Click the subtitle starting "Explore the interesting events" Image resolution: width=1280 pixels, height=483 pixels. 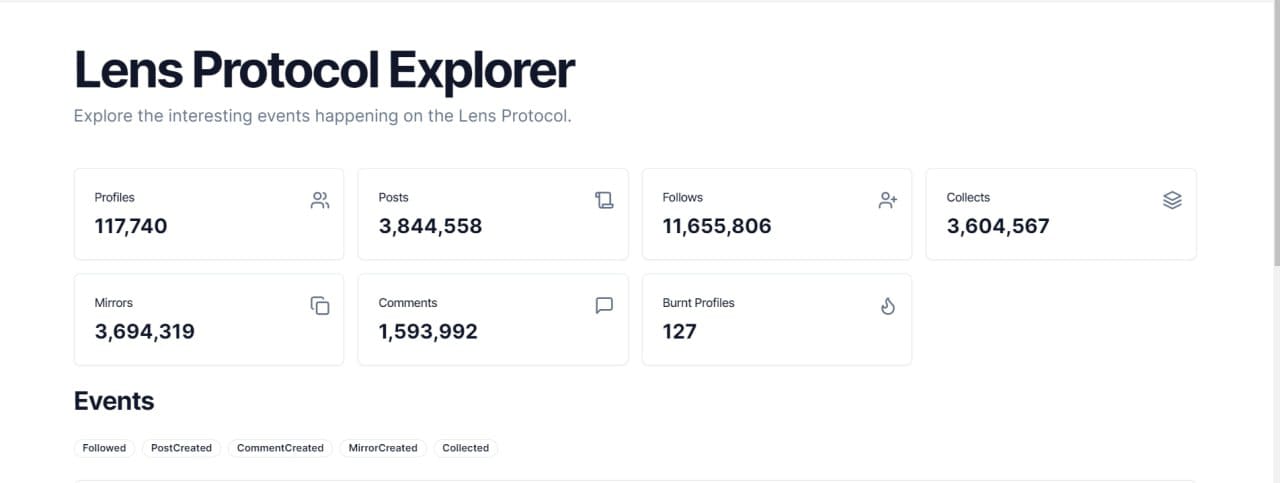(x=323, y=116)
